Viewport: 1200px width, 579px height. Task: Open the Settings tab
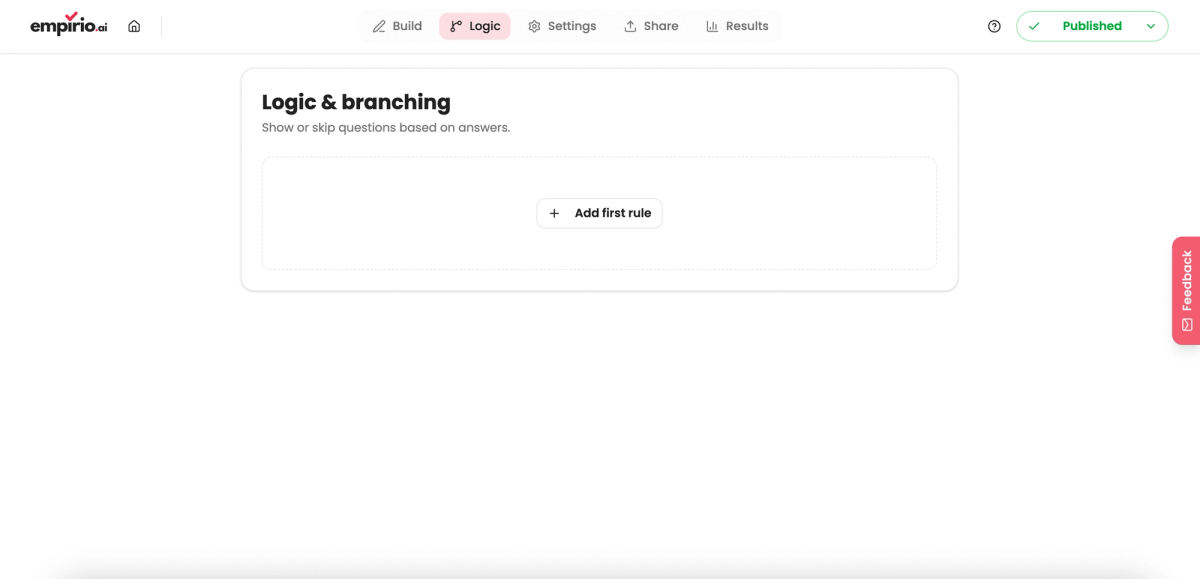pos(562,26)
